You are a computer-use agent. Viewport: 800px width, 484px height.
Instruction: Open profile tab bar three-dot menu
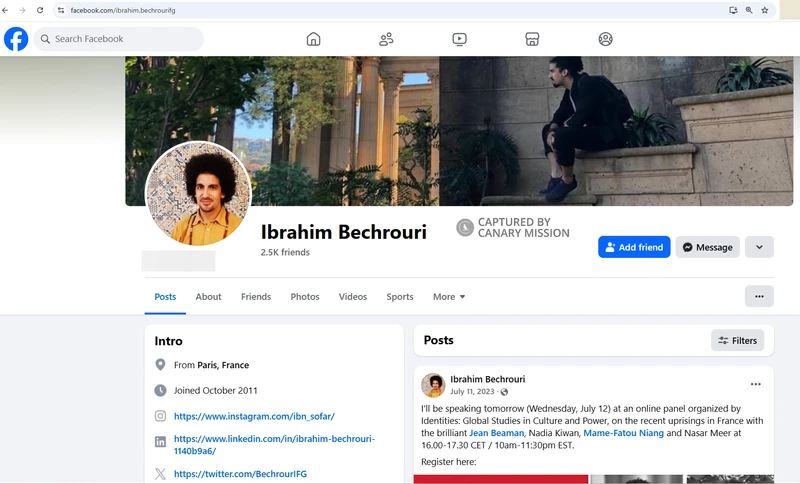[759, 296]
